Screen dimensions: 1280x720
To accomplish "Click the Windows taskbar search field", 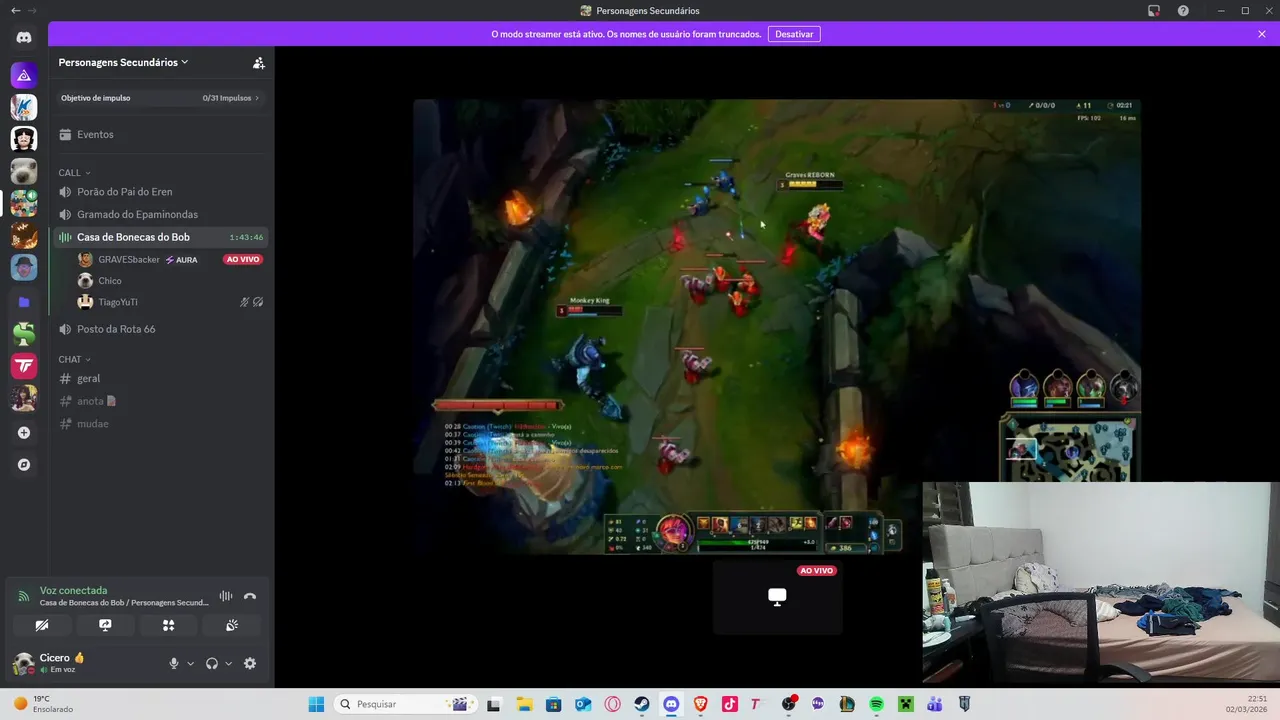I will pos(404,704).
